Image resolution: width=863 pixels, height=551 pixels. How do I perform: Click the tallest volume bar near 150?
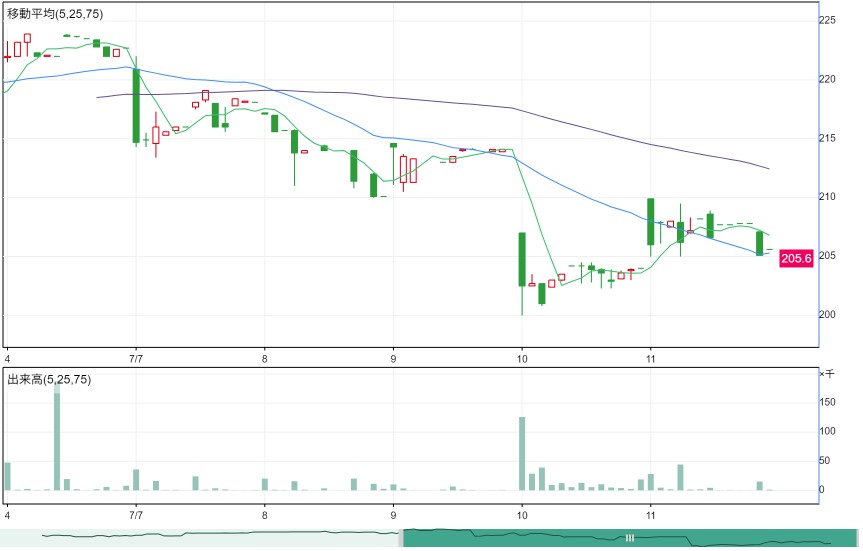(x=57, y=437)
